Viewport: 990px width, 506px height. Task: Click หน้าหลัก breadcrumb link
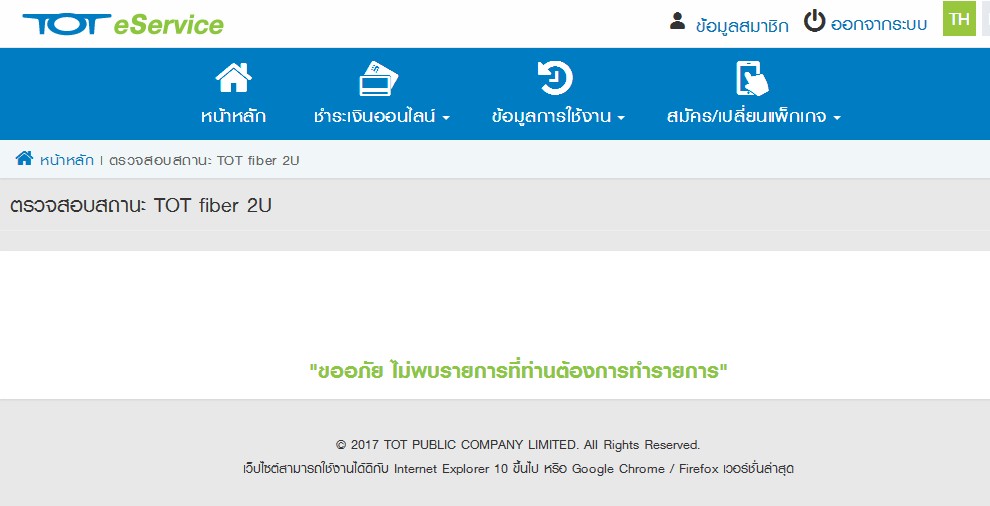67,160
